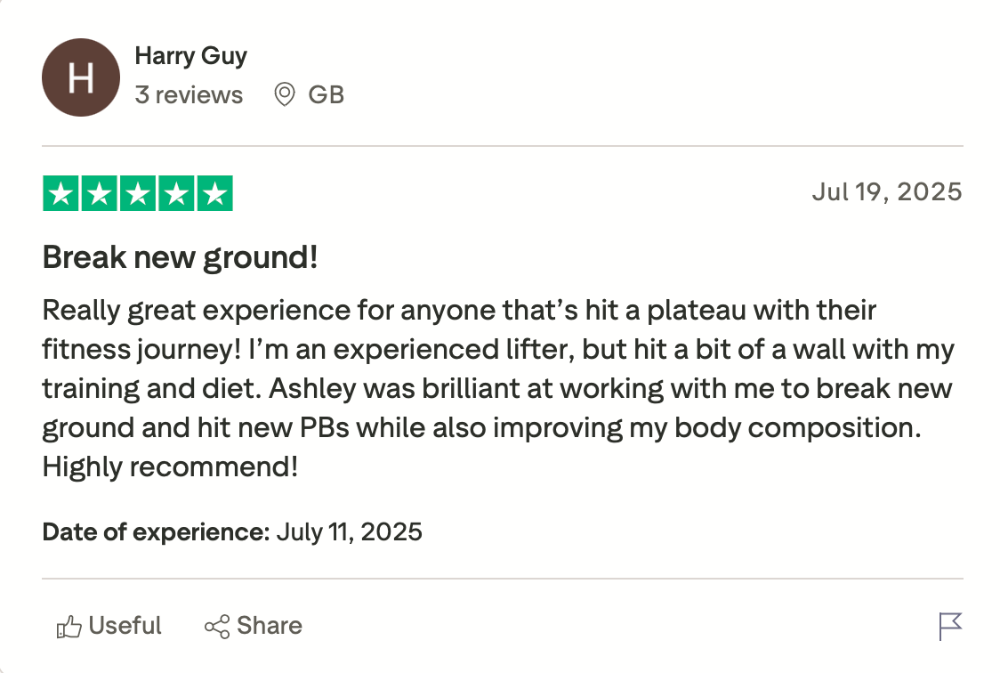Flag this review with the flag icon
The image size is (1000, 673).
[x=949, y=627]
